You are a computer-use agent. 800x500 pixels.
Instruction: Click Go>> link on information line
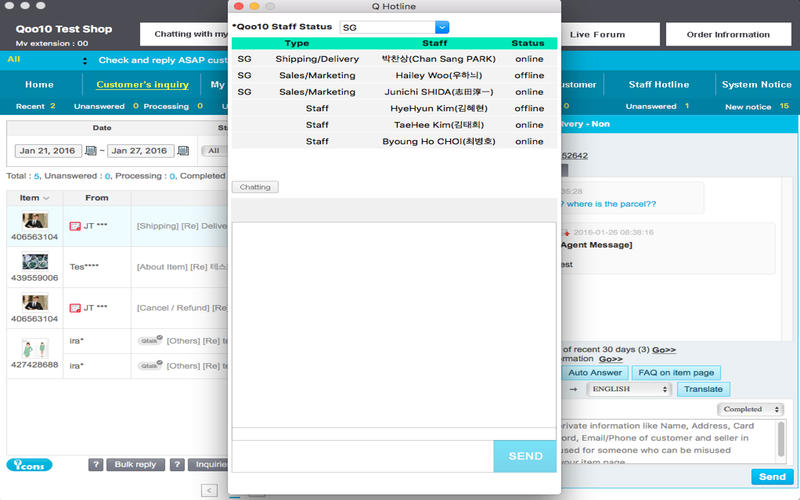point(610,359)
